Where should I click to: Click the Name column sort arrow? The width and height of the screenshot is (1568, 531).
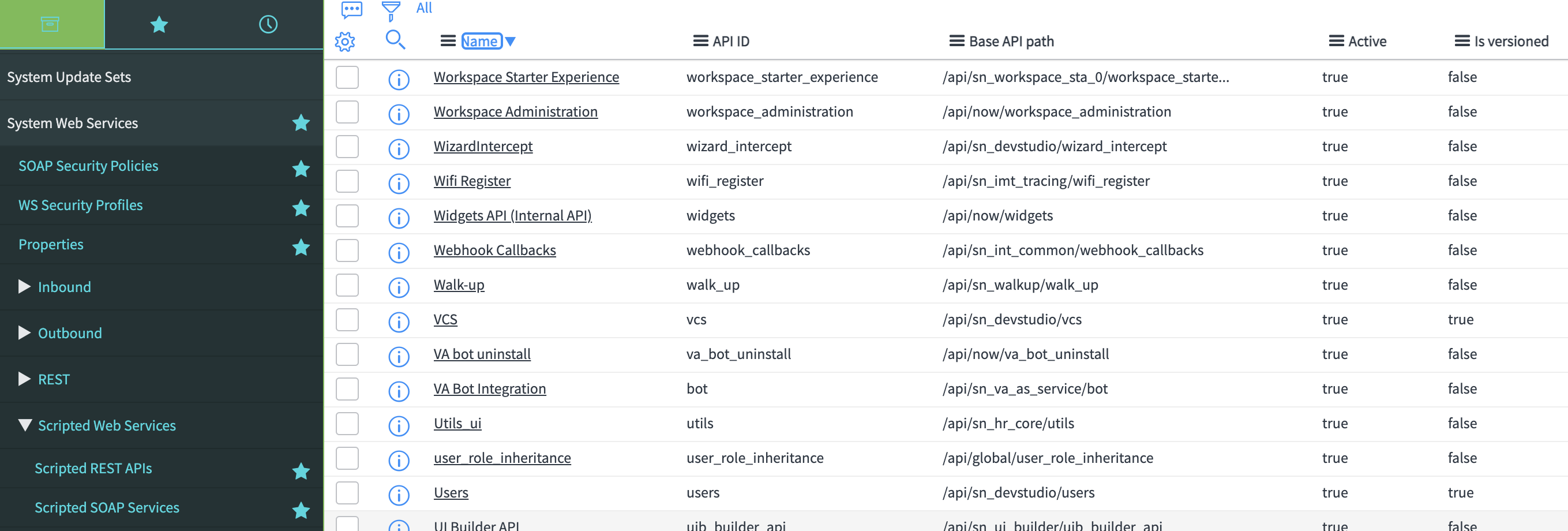511,42
